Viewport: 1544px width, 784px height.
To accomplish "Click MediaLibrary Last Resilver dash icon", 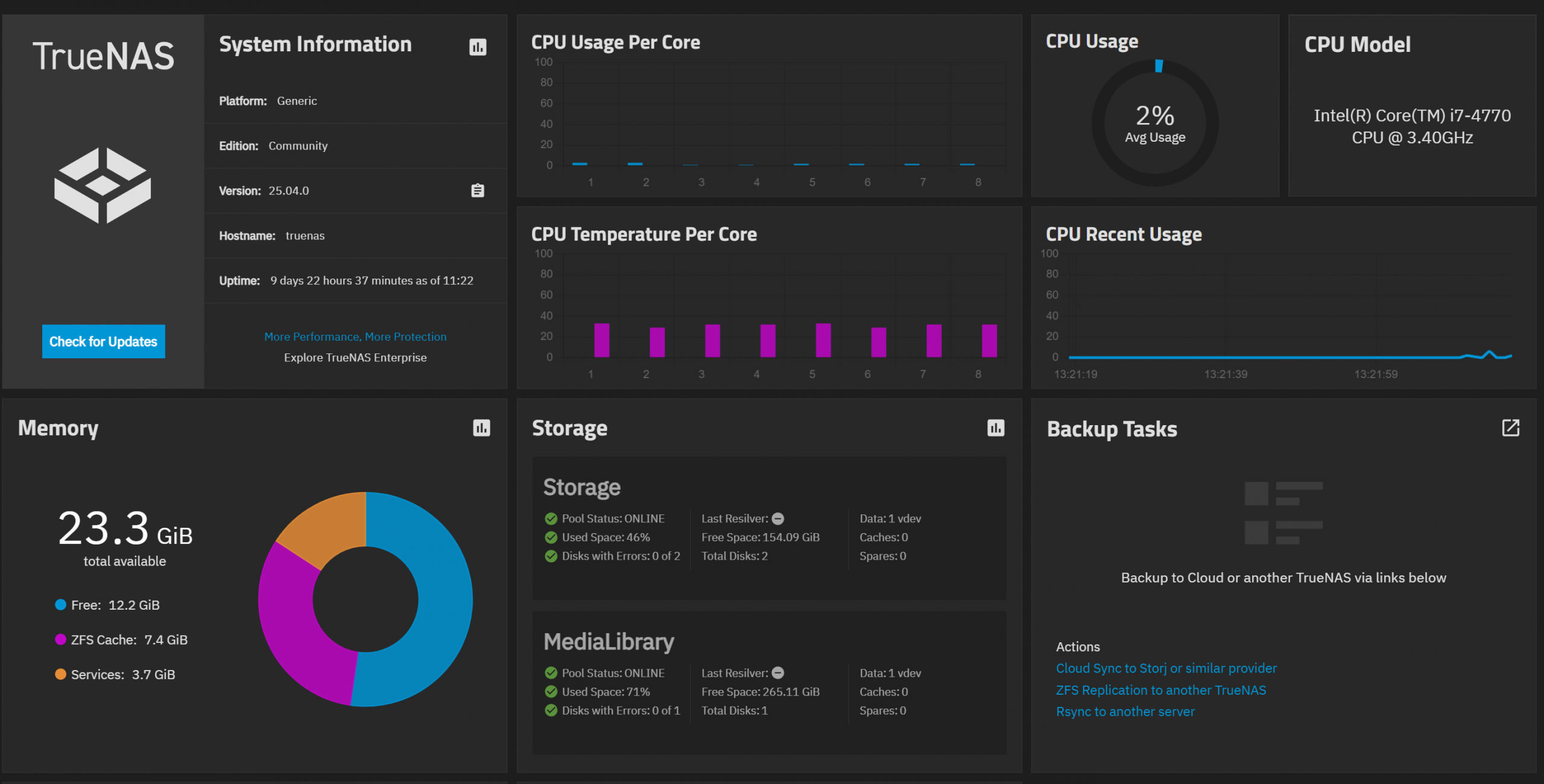I will click(778, 673).
